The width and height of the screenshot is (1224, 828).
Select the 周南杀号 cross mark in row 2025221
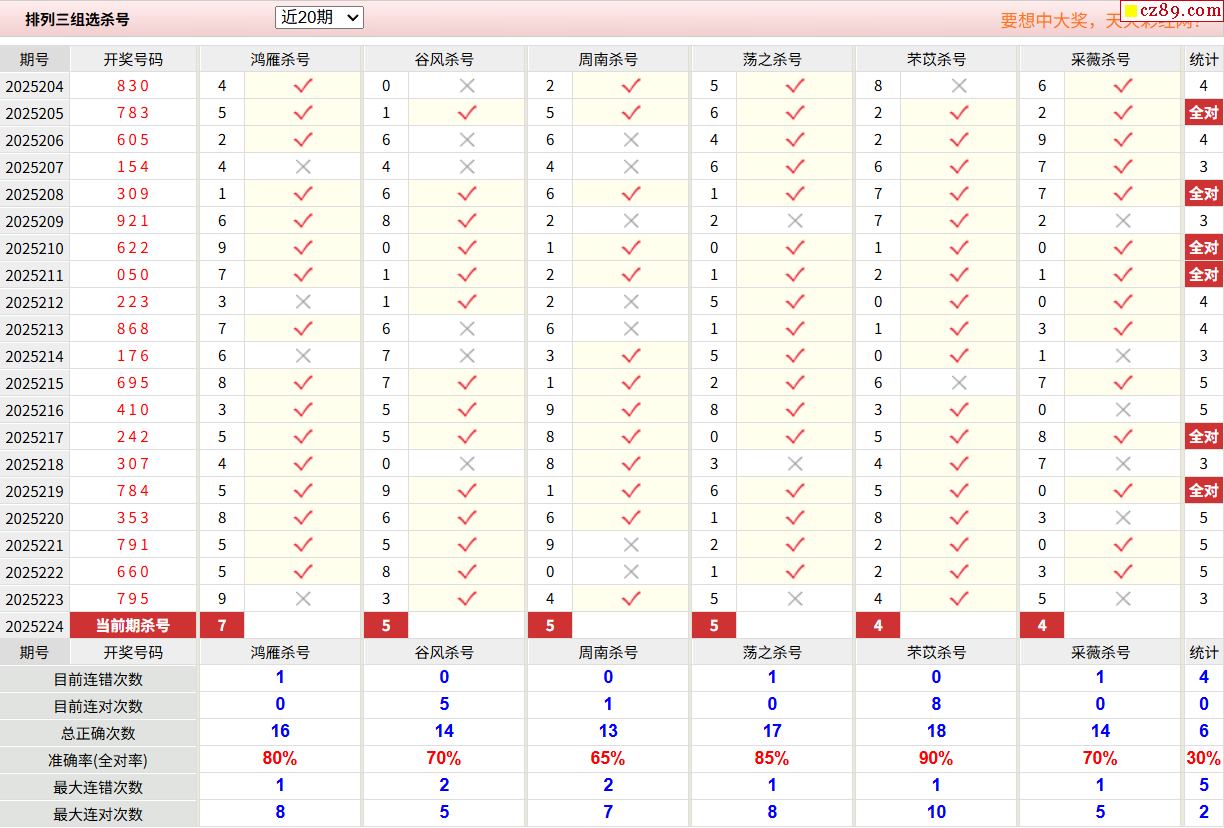tap(631, 545)
